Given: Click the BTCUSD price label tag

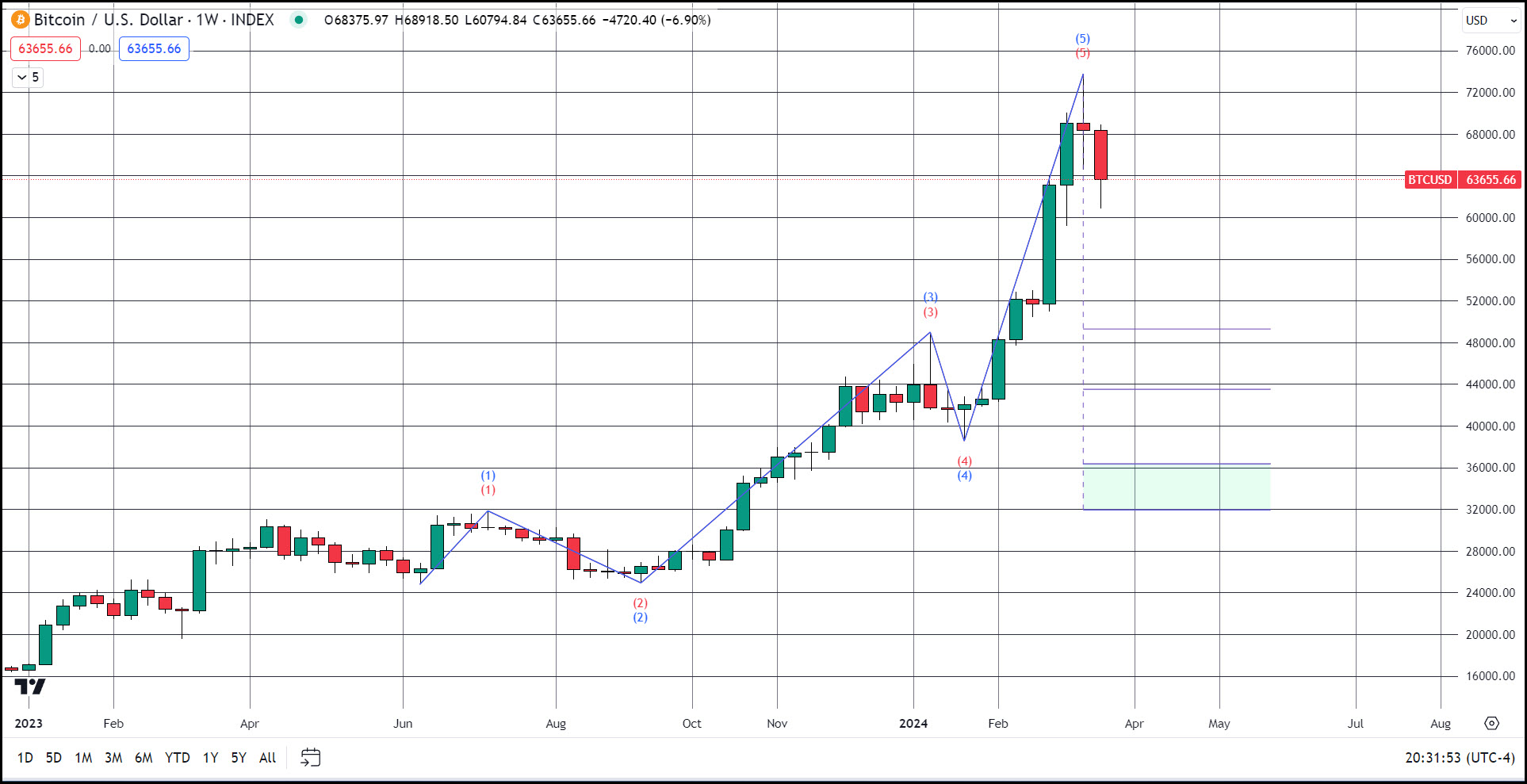Looking at the screenshot, I should click(1429, 180).
